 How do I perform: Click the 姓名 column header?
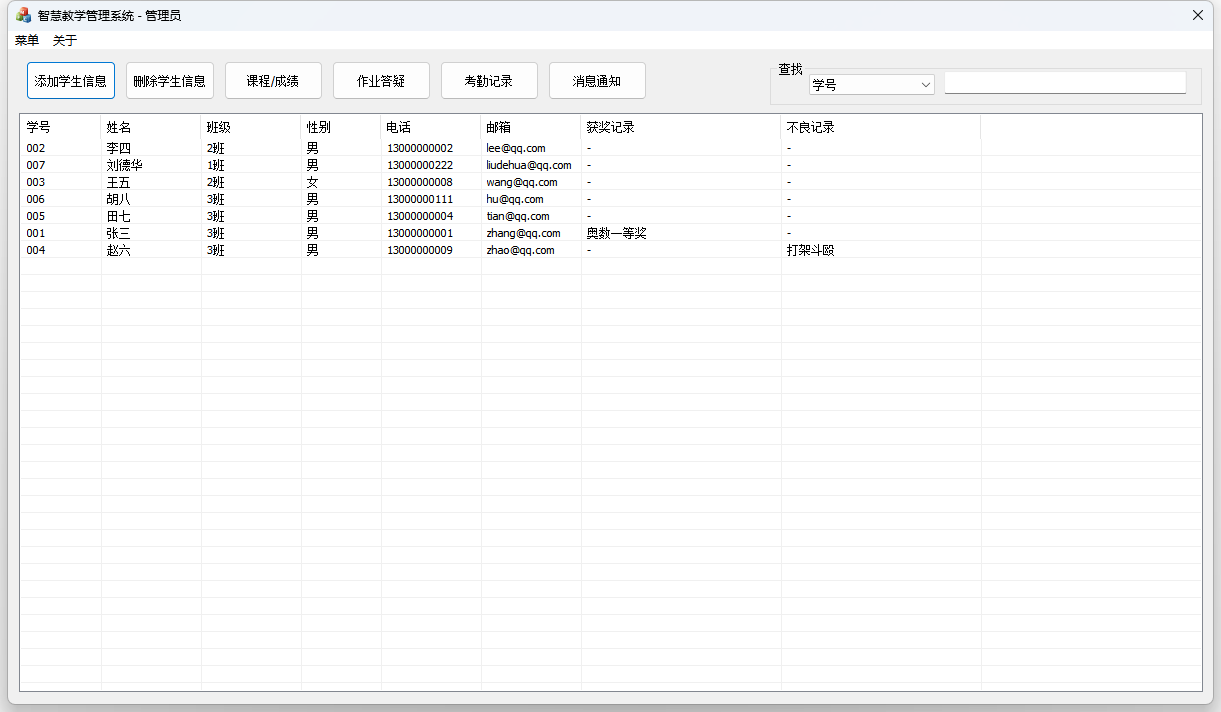(x=119, y=125)
